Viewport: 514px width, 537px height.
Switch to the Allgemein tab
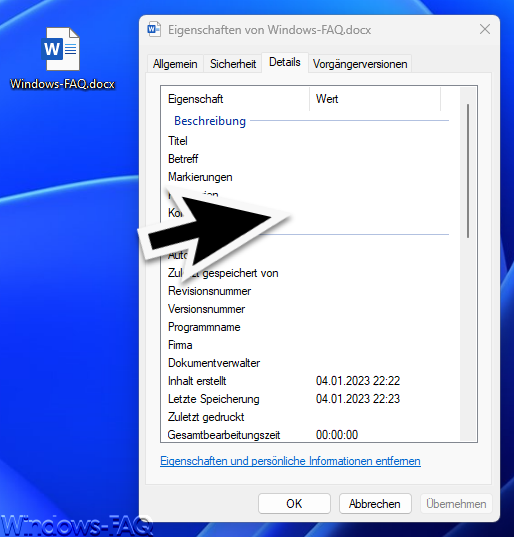pos(175,64)
